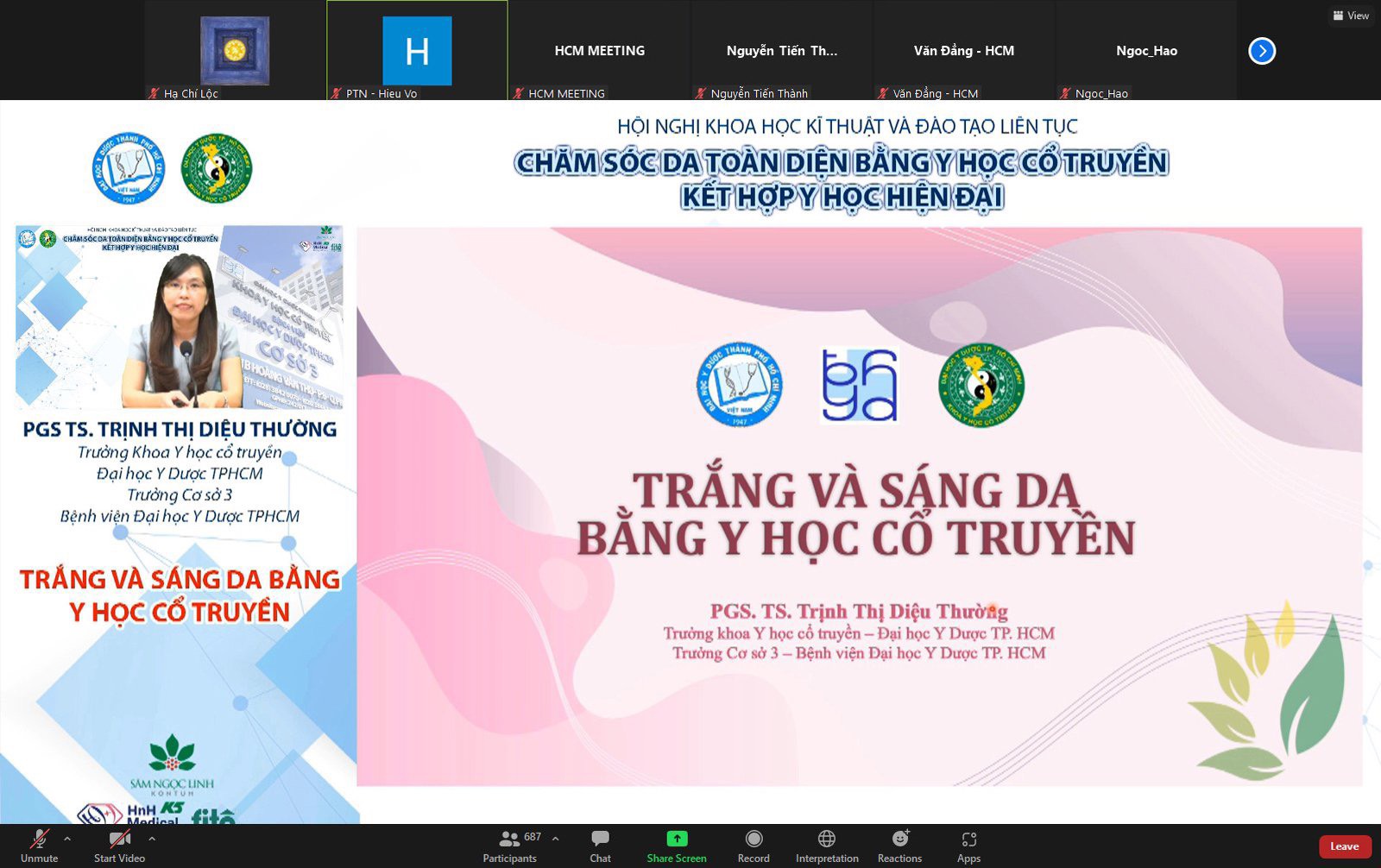This screenshot has width=1381, height=868.
Task: Leave the meeting
Action: [x=1345, y=846]
